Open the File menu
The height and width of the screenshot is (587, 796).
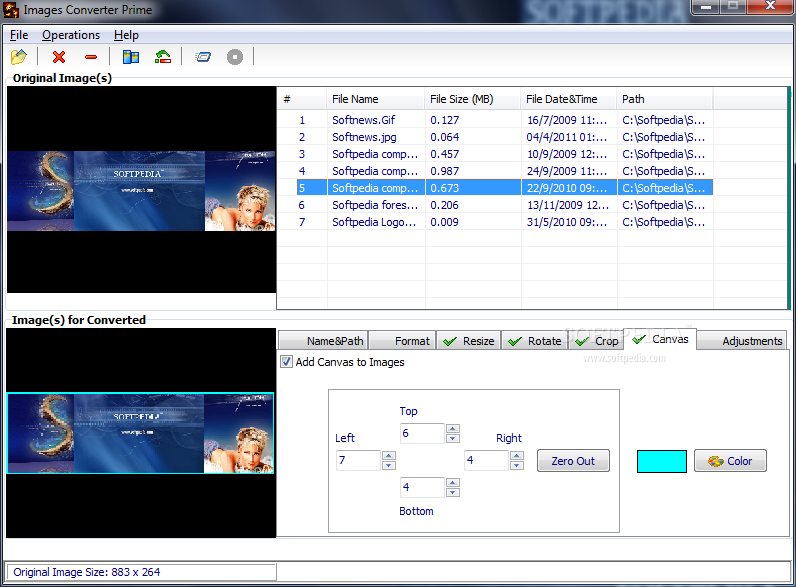19,35
